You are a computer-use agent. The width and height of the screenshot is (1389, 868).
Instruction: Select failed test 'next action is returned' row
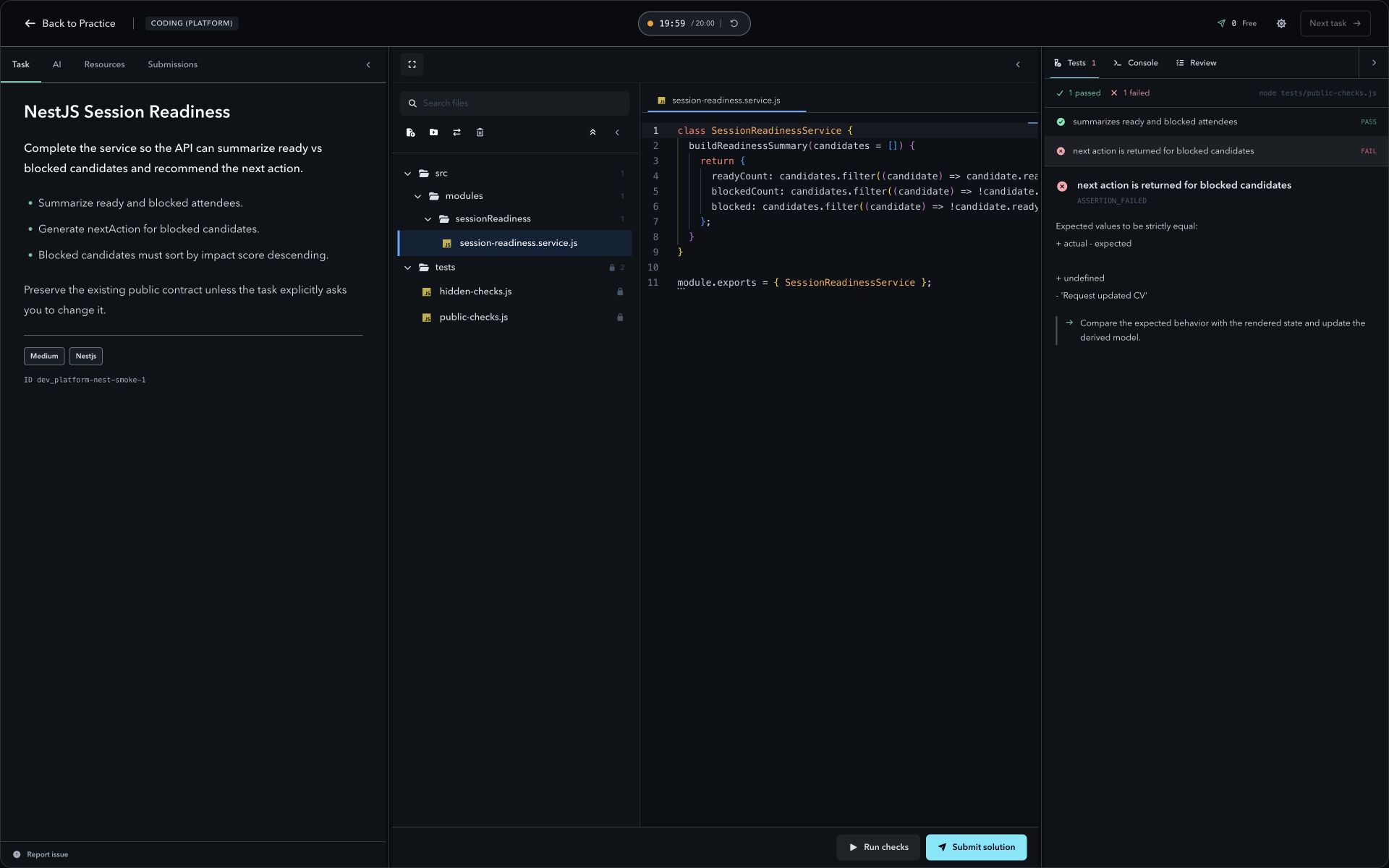tap(1215, 151)
